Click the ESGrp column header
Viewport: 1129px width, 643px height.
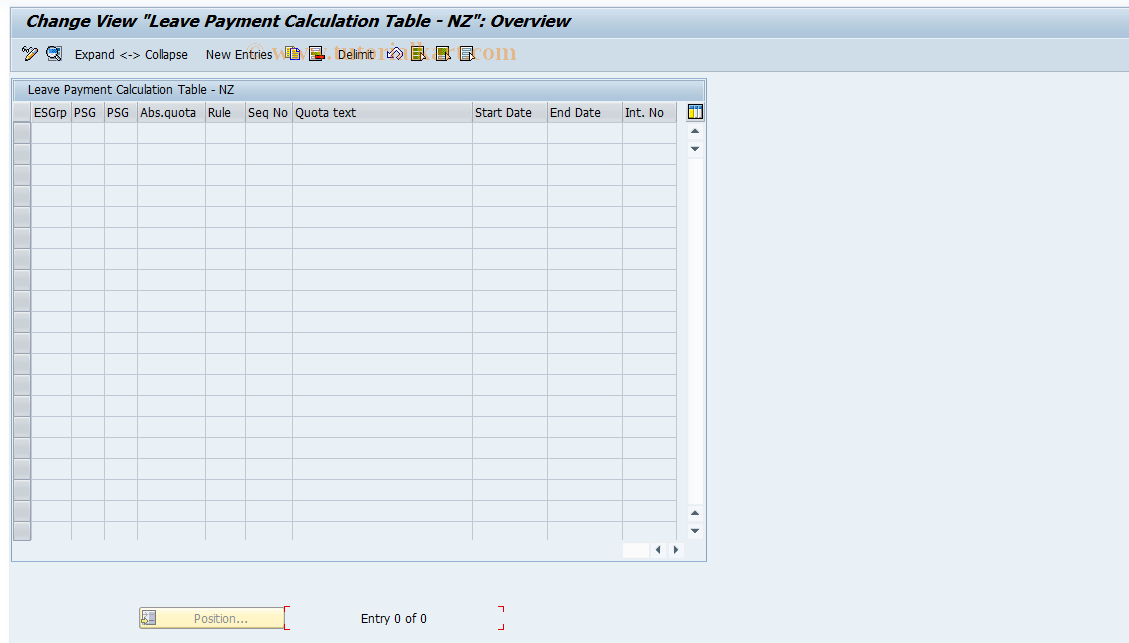click(x=50, y=112)
